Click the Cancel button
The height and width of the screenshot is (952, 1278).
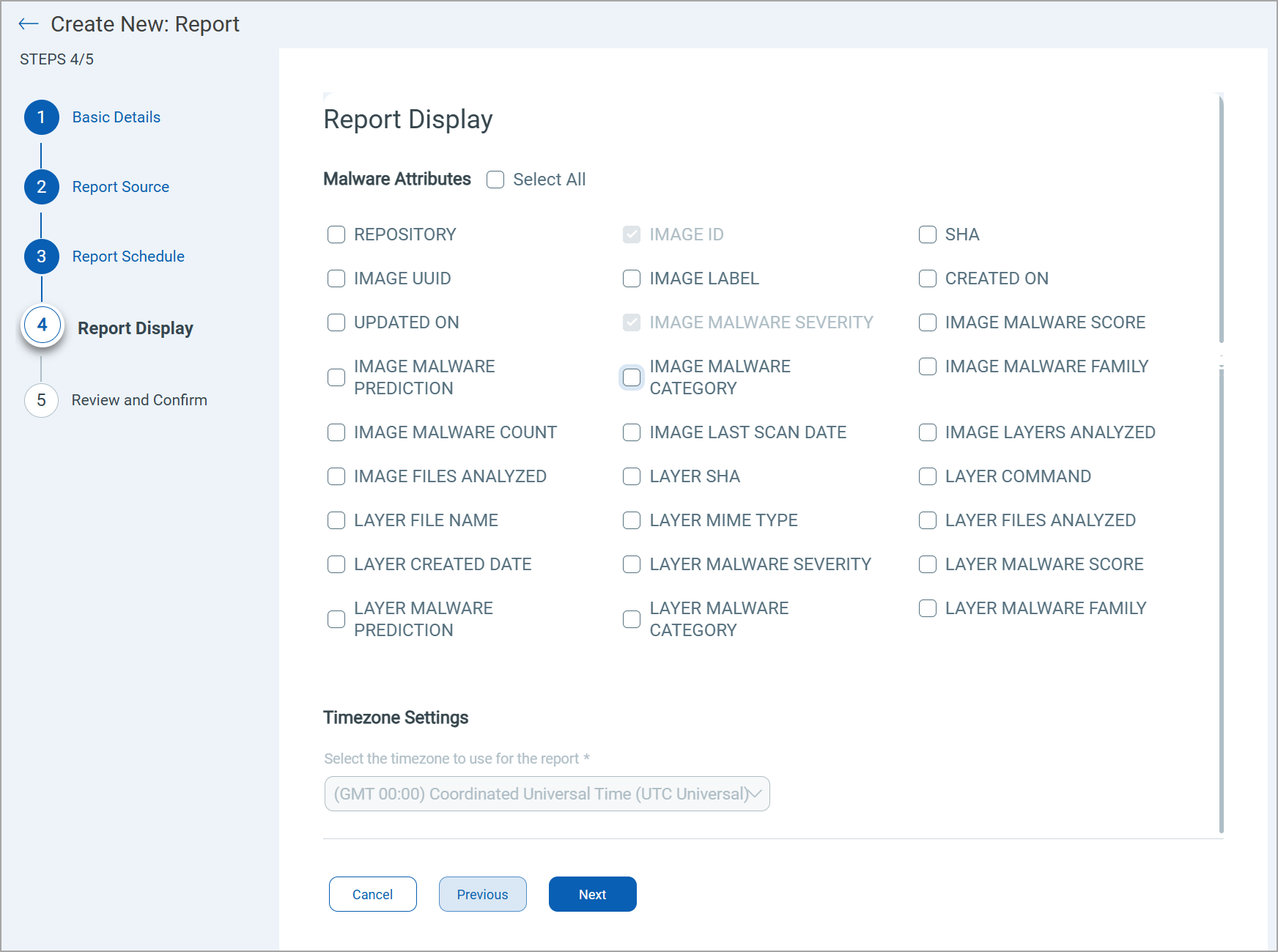tap(372, 894)
